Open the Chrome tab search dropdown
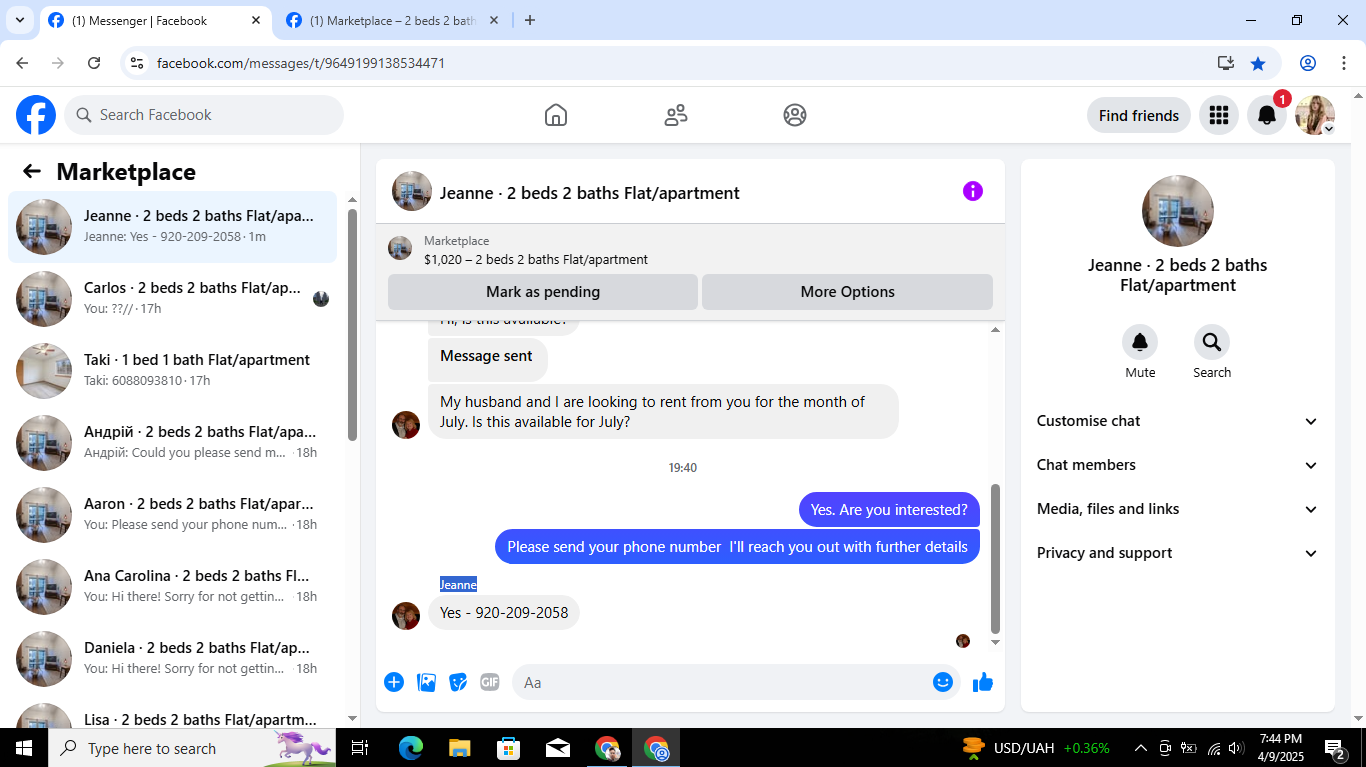 click(20, 20)
